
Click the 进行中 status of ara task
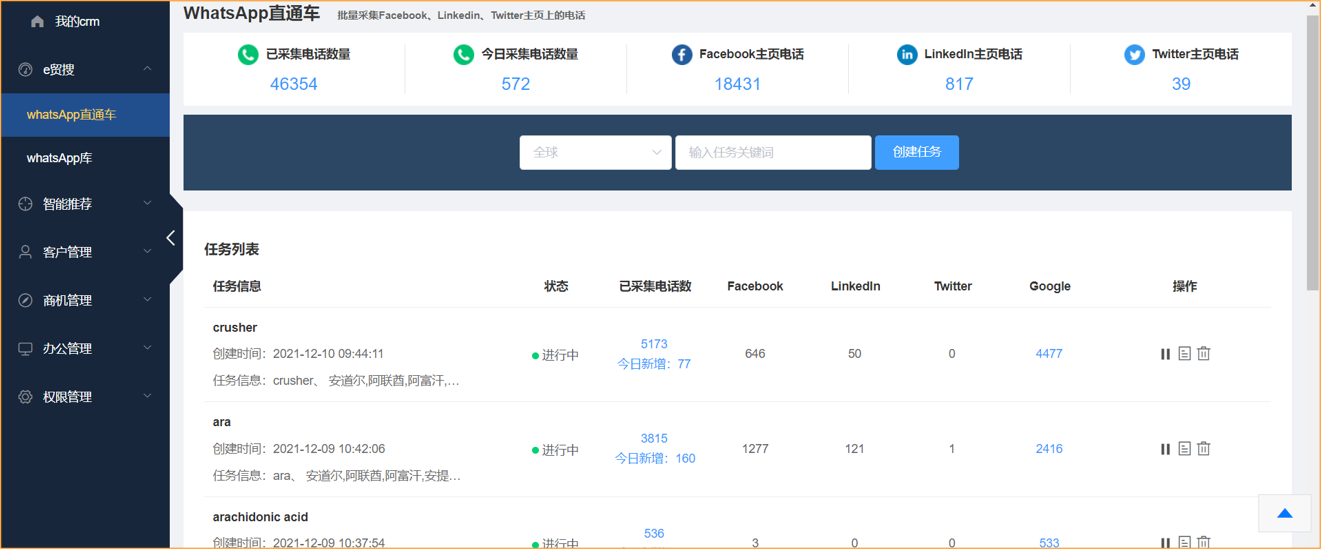555,450
